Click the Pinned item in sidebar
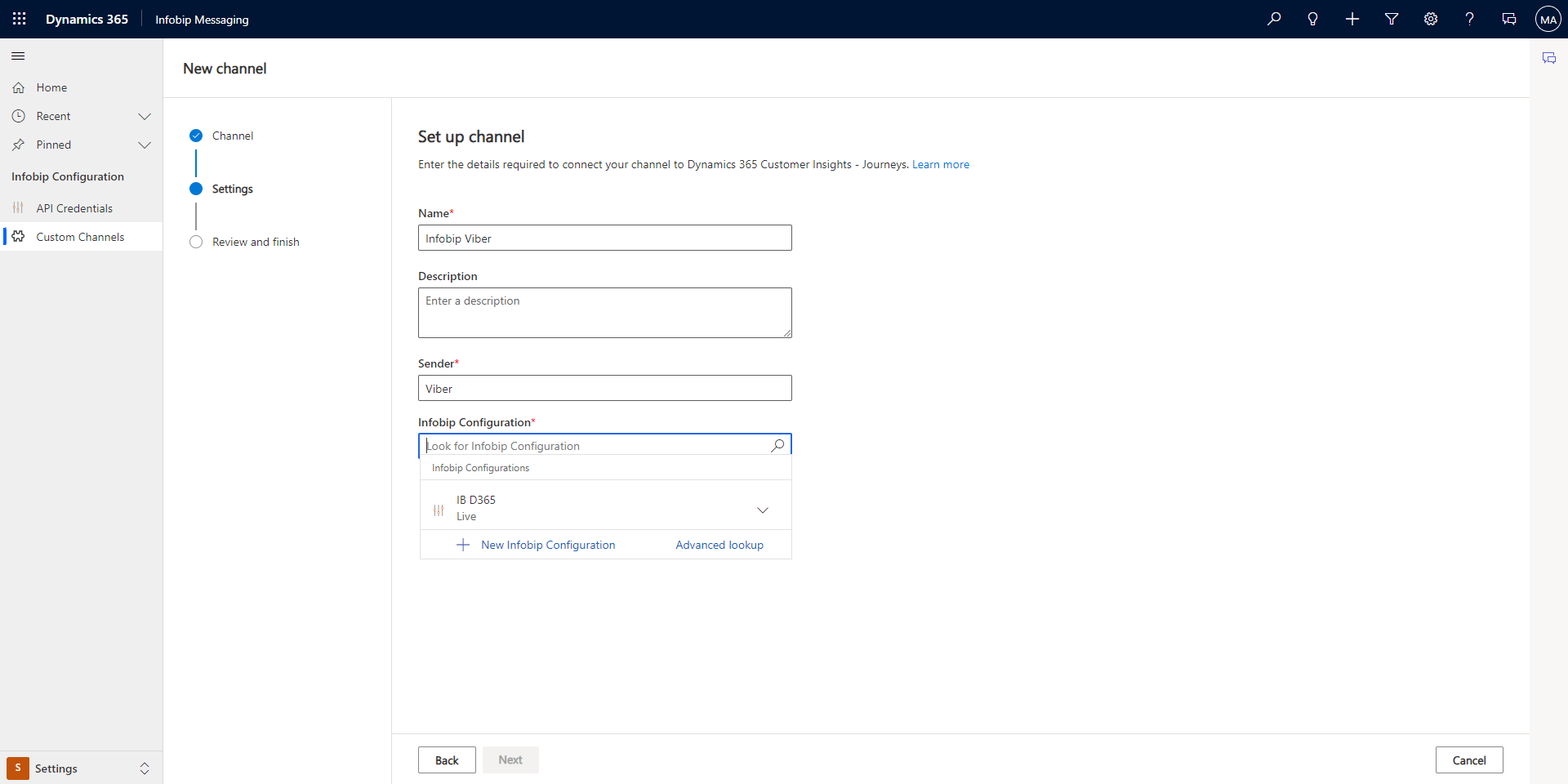 [x=54, y=145]
